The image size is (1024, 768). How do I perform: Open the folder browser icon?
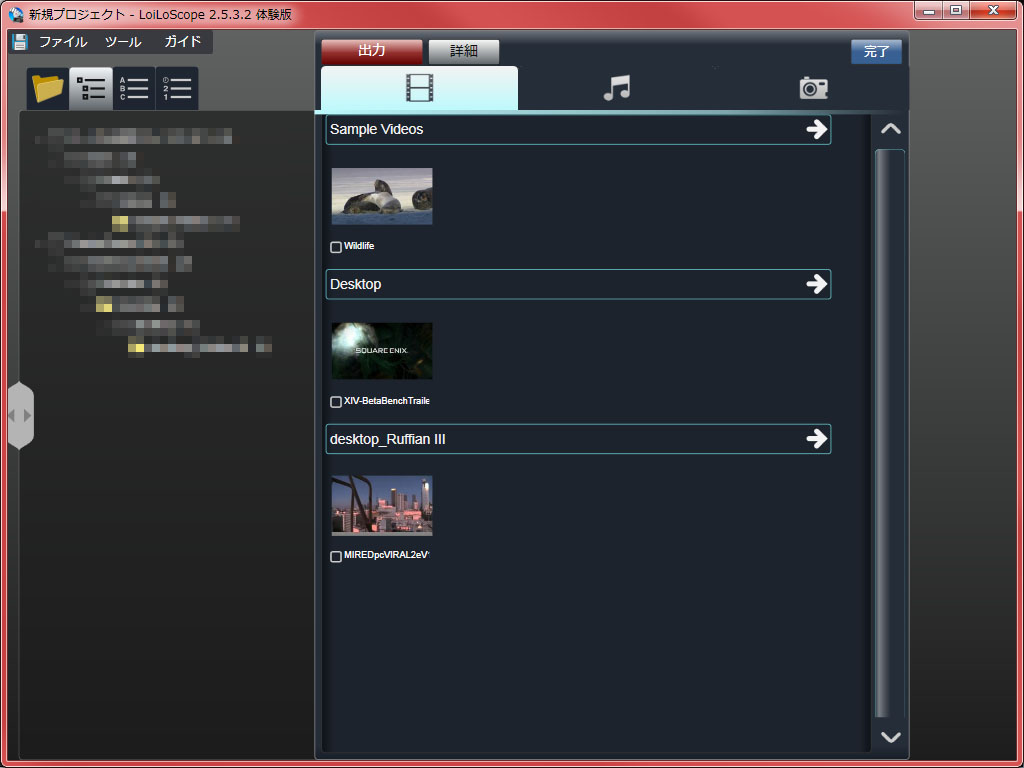[x=48, y=88]
